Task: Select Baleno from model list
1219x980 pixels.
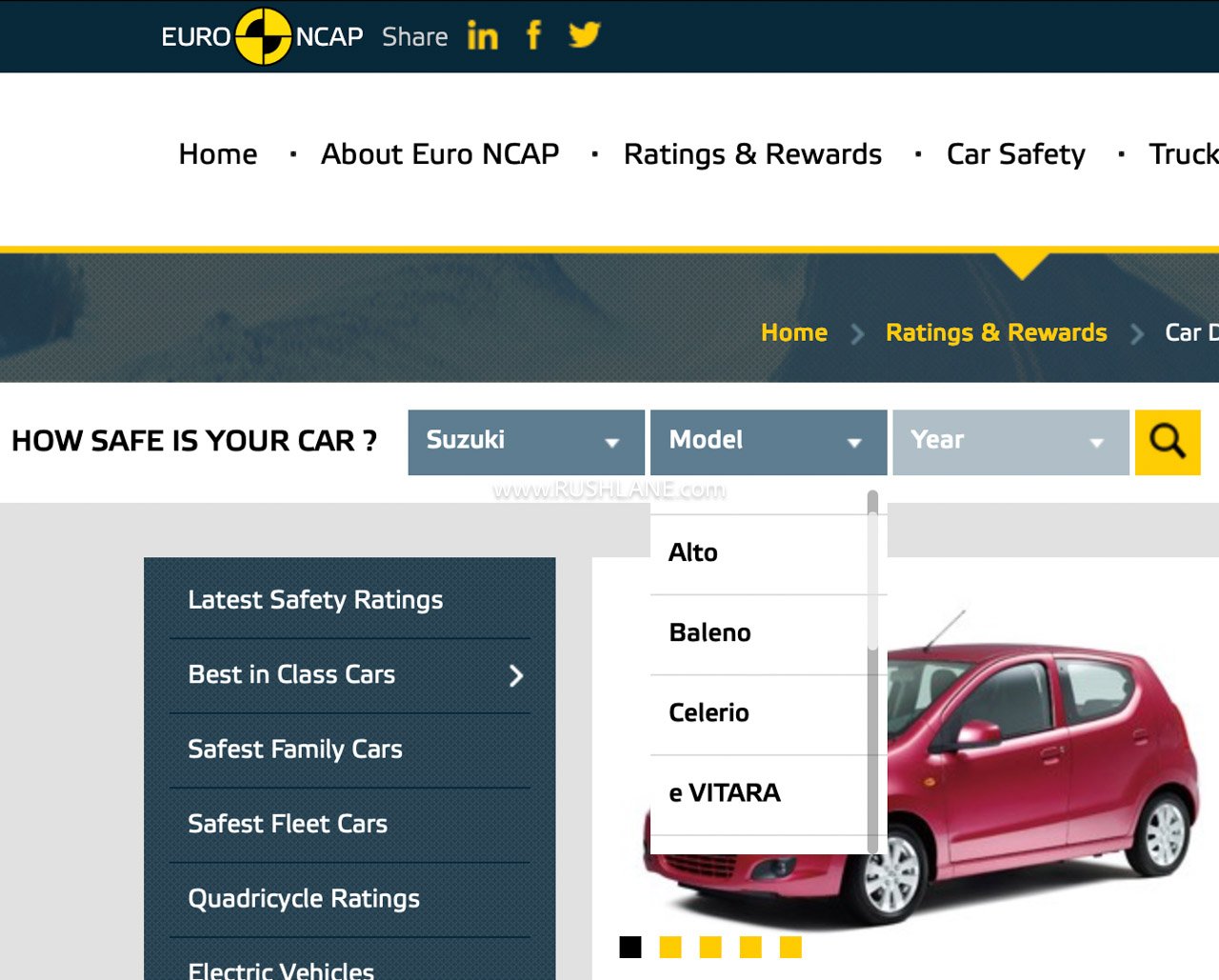Action: coord(759,633)
